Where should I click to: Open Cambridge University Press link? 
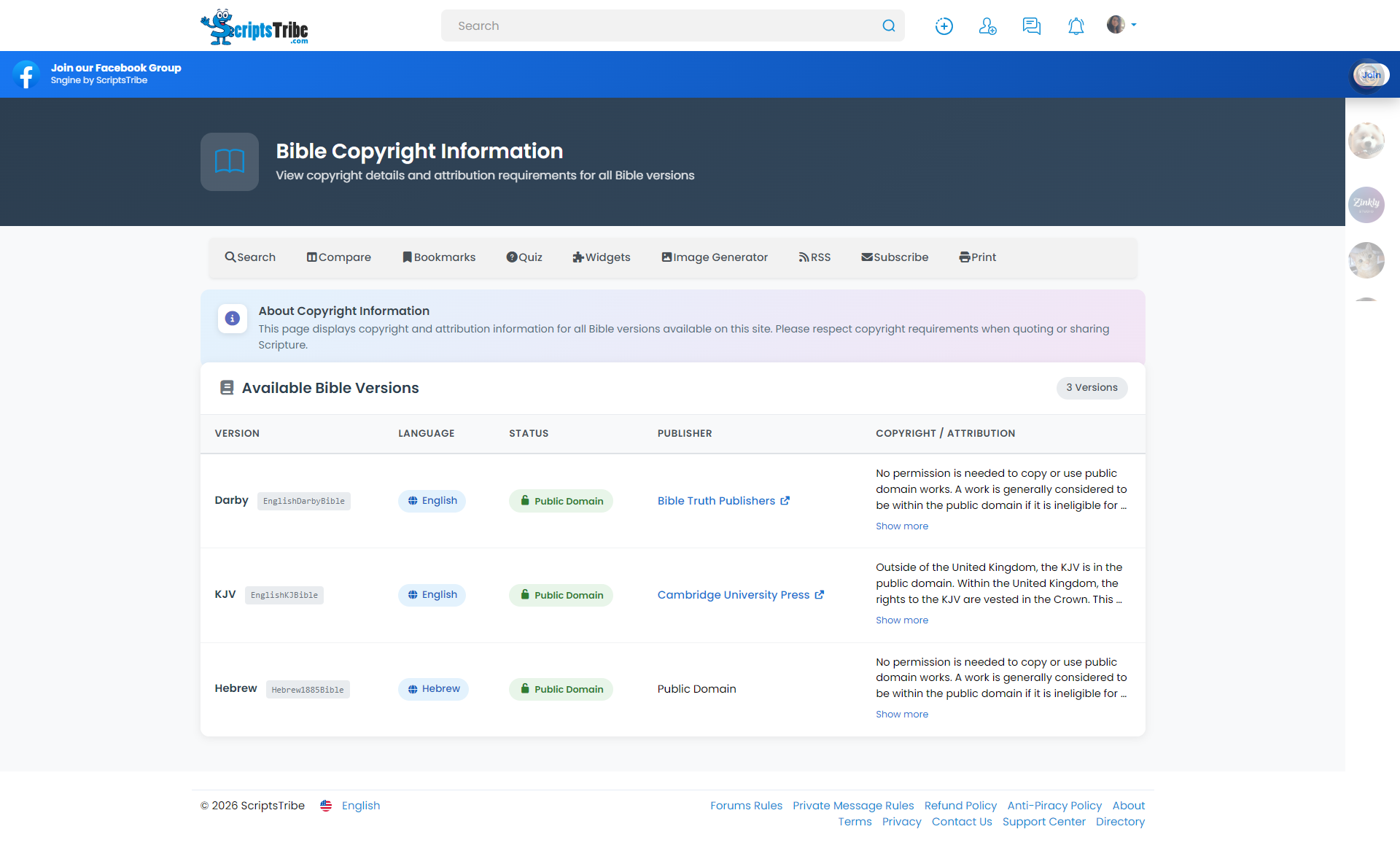(733, 594)
